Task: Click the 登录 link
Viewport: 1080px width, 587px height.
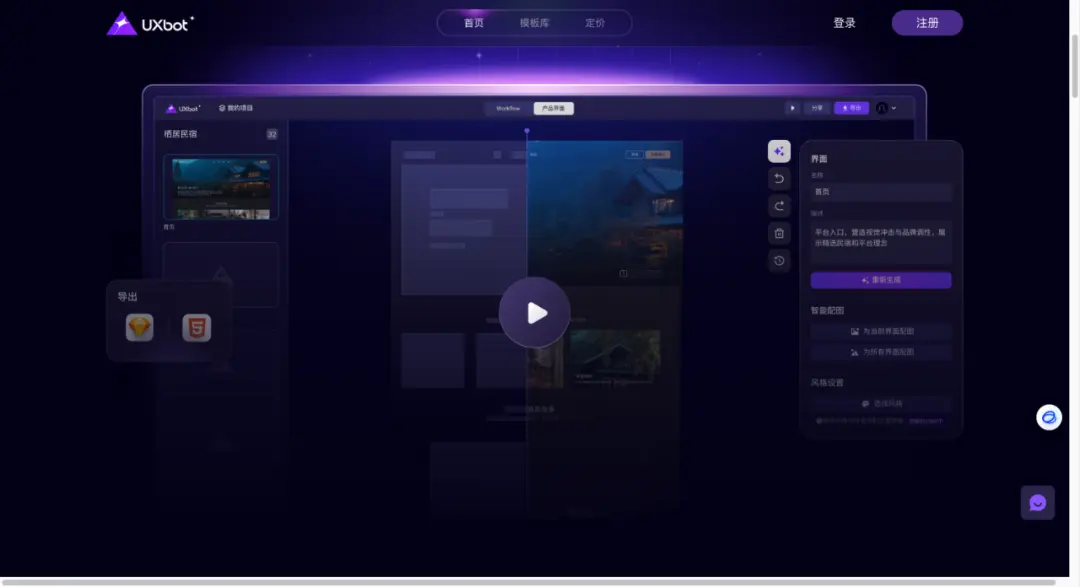Action: click(x=844, y=23)
